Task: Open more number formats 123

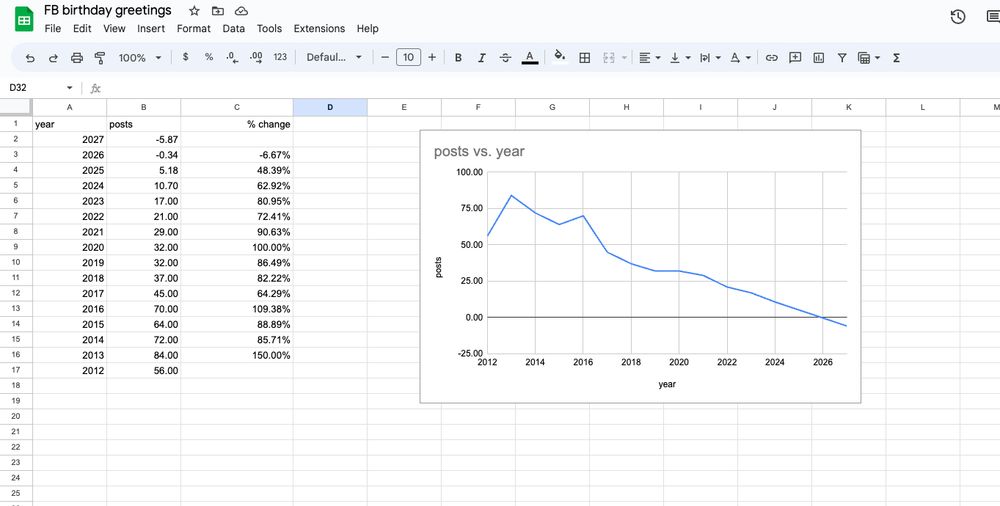Action: pos(280,57)
